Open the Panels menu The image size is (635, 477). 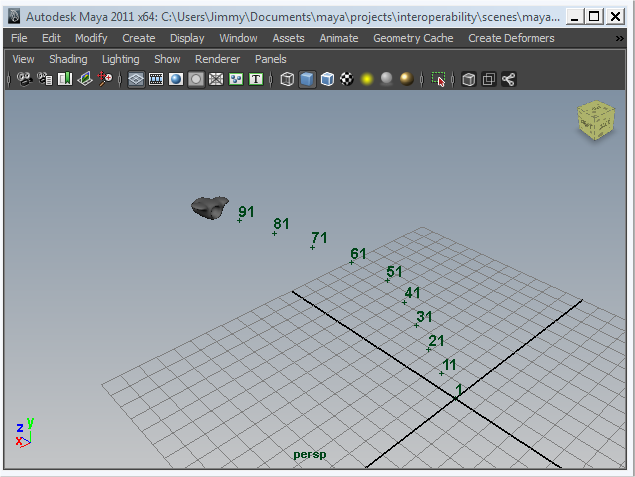click(x=271, y=59)
